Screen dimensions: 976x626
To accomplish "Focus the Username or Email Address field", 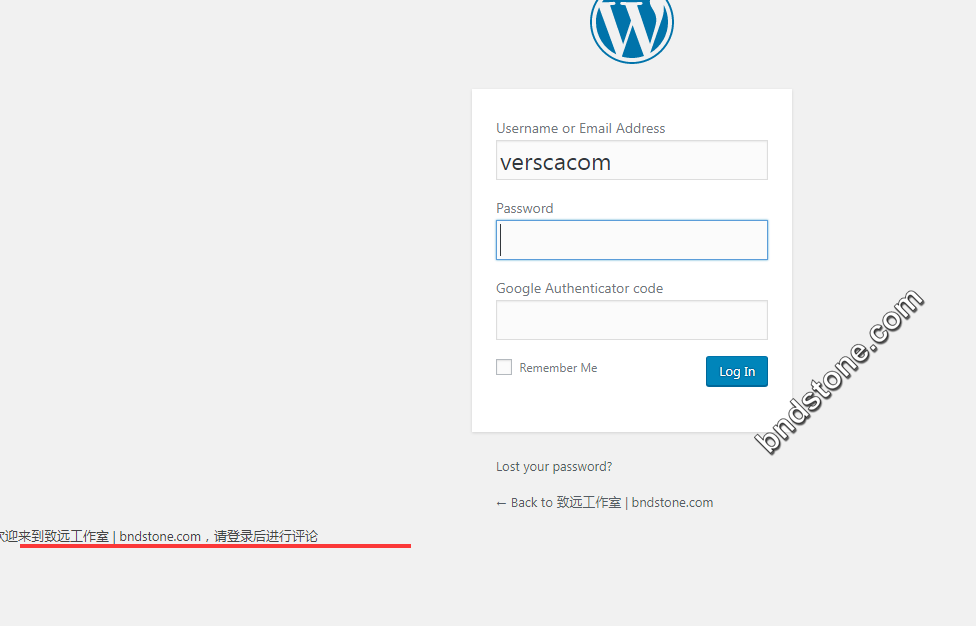I will pyautogui.click(x=632, y=161).
